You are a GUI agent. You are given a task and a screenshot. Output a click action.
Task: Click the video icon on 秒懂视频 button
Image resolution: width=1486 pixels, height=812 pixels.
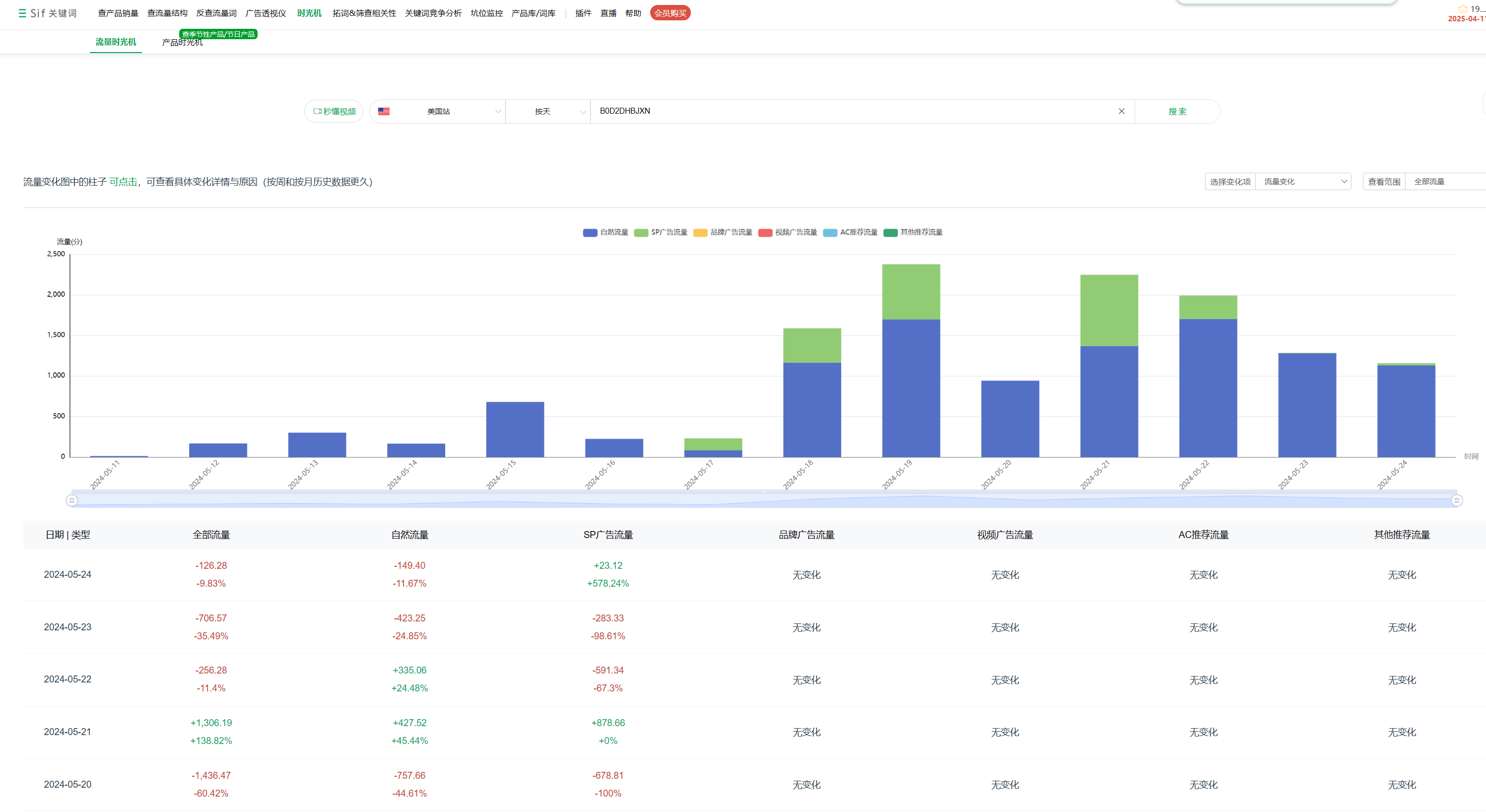317,111
